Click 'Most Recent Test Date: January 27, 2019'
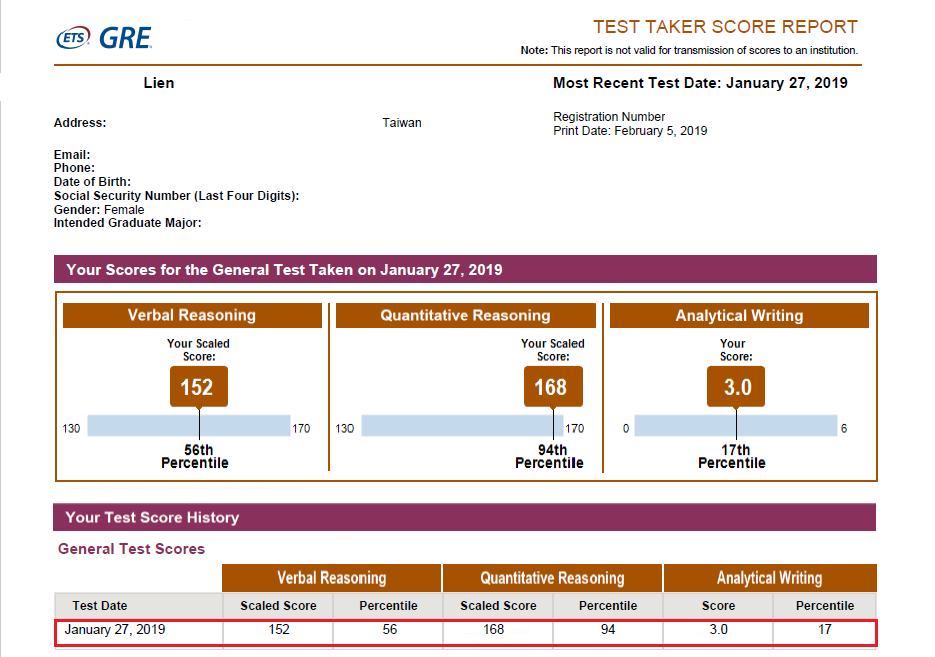935x657 pixels. click(x=700, y=83)
